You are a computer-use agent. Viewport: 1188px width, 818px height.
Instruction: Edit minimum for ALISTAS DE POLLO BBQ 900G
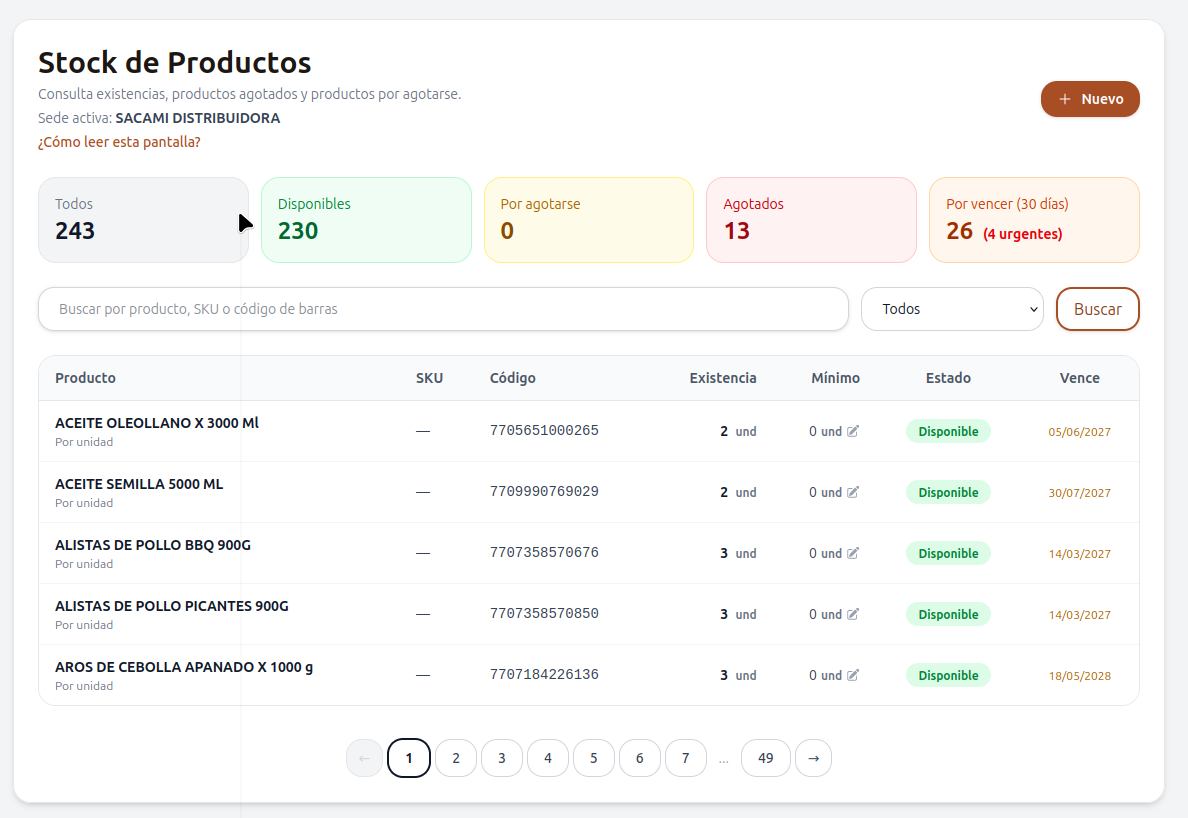[853, 553]
